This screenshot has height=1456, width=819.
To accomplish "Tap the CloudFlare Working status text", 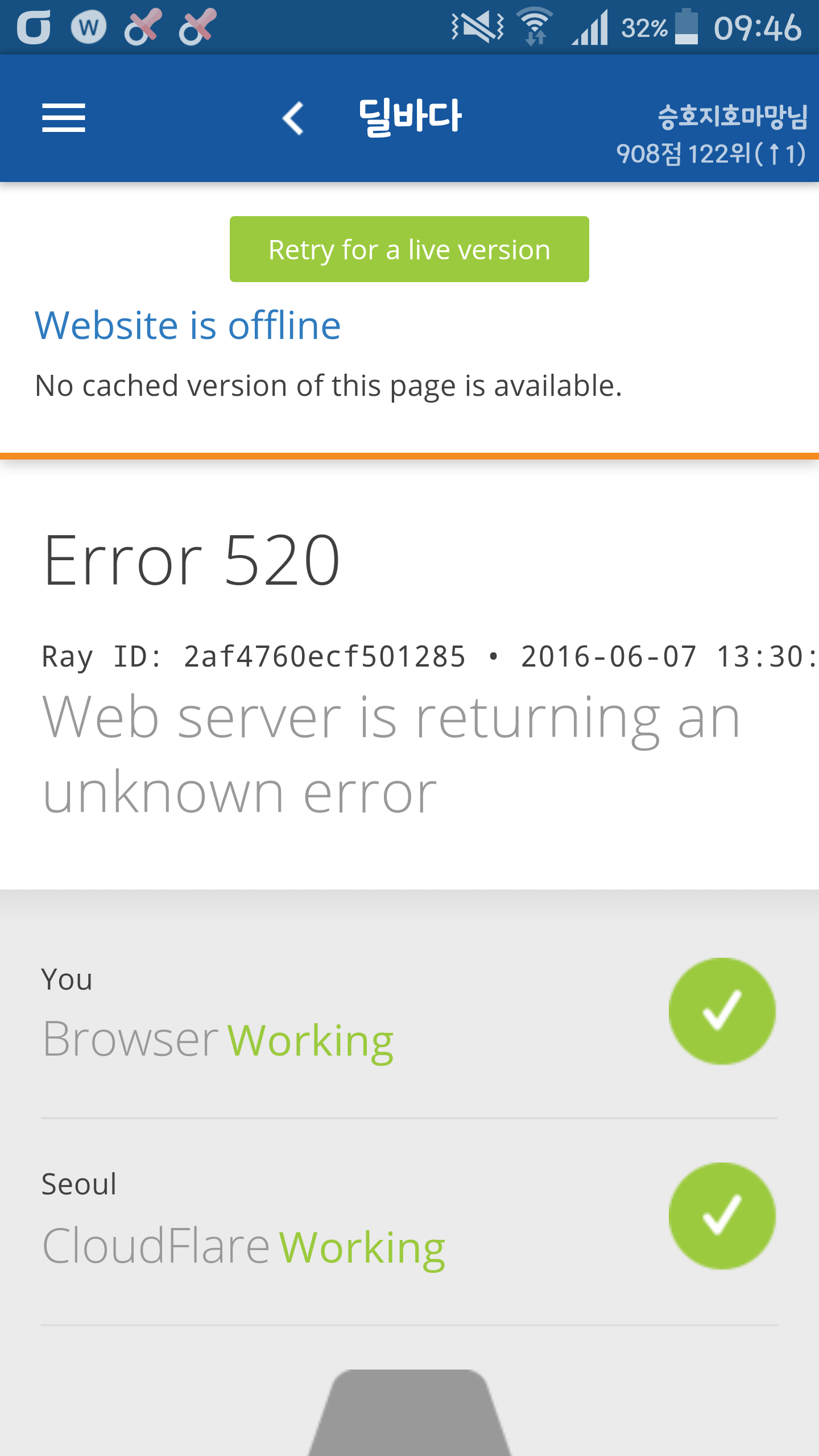I will point(243,1247).
